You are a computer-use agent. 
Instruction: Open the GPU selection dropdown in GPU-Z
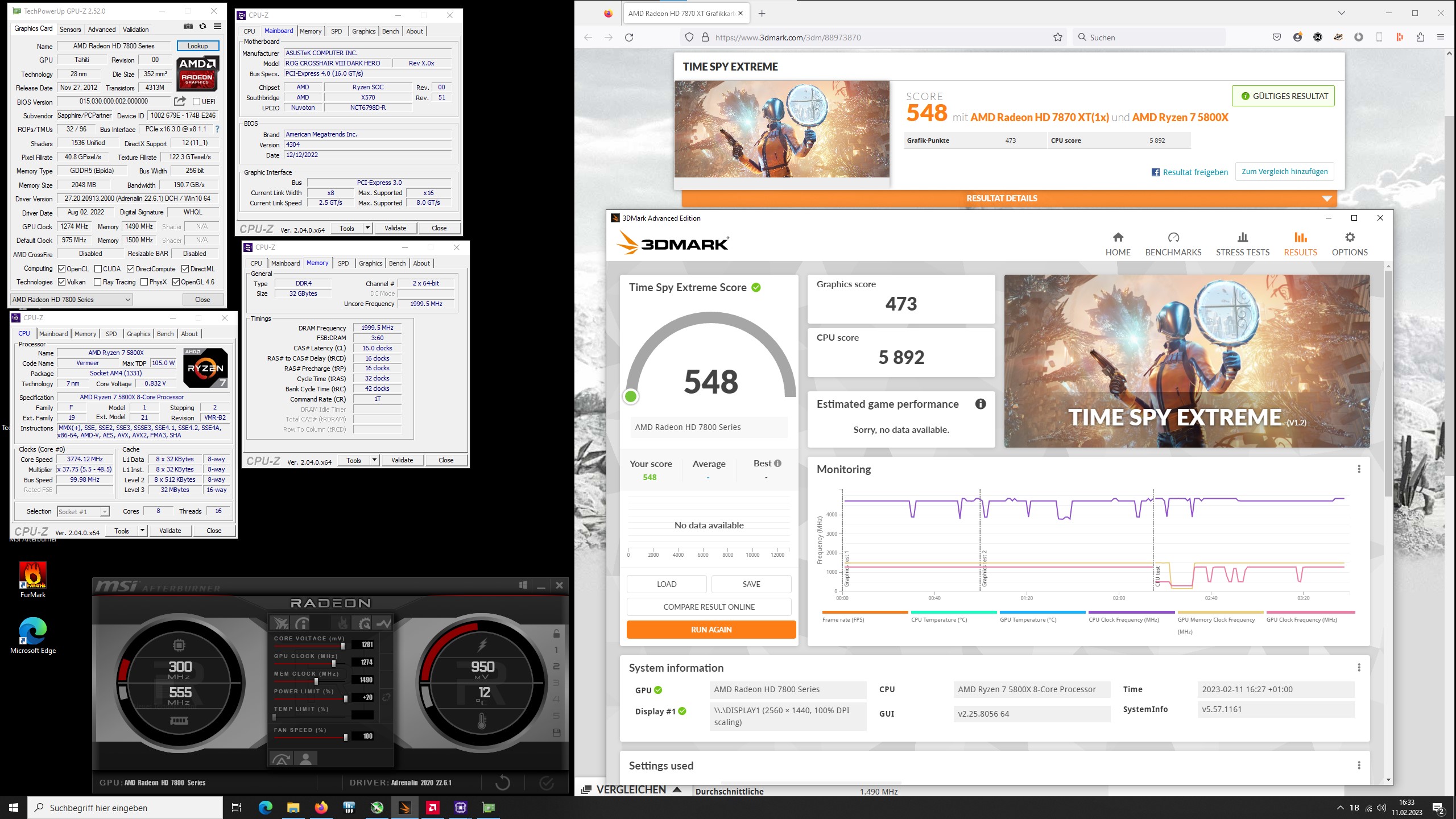pos(72,299)
